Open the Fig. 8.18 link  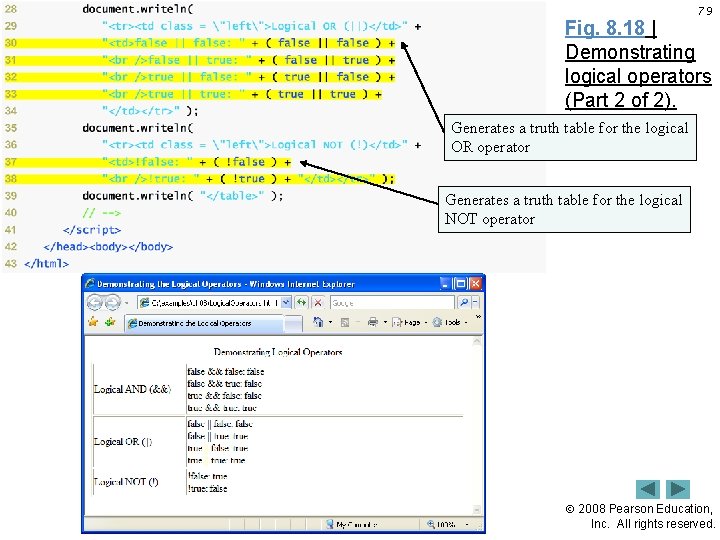pyautogui.click(x=605, y=28)
